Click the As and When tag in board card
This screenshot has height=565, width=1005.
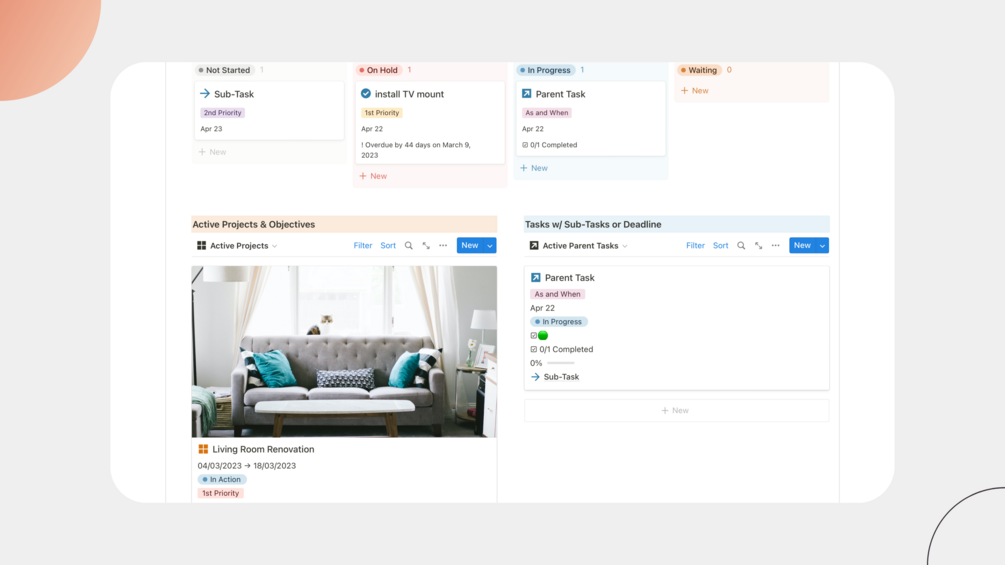coord(547,113)
